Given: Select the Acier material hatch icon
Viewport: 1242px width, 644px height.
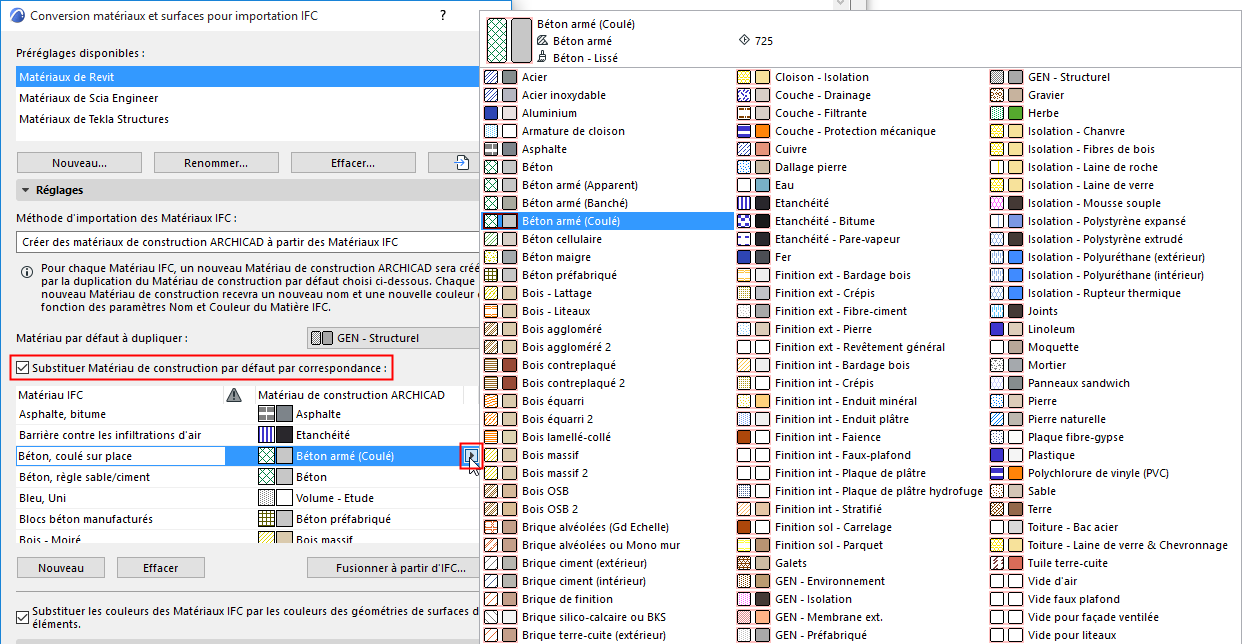Looking at the screenshot, I should (490, 76).
